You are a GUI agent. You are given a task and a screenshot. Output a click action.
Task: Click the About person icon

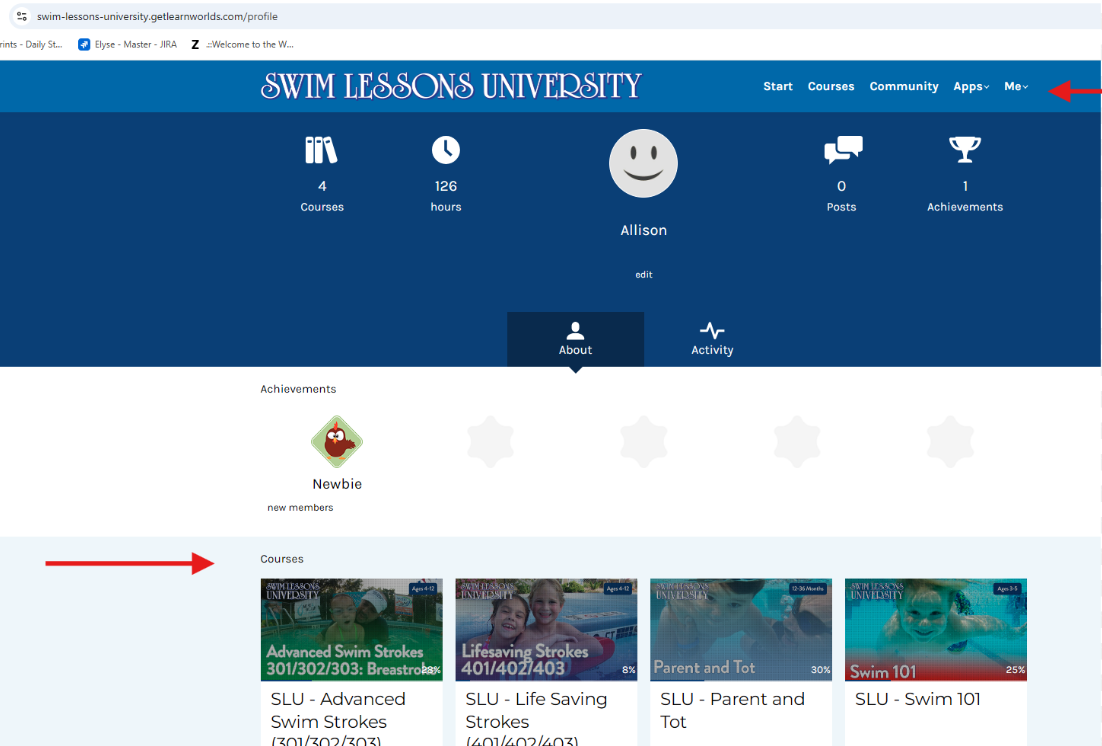coord(575,330)
